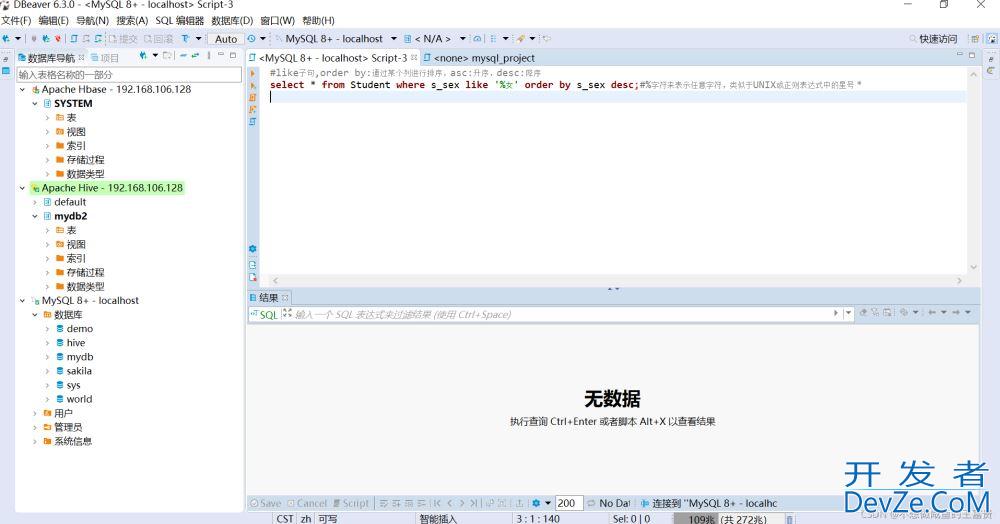Expand the 用户 users folder
The image size is (1000, 524).
pos(34,413)
